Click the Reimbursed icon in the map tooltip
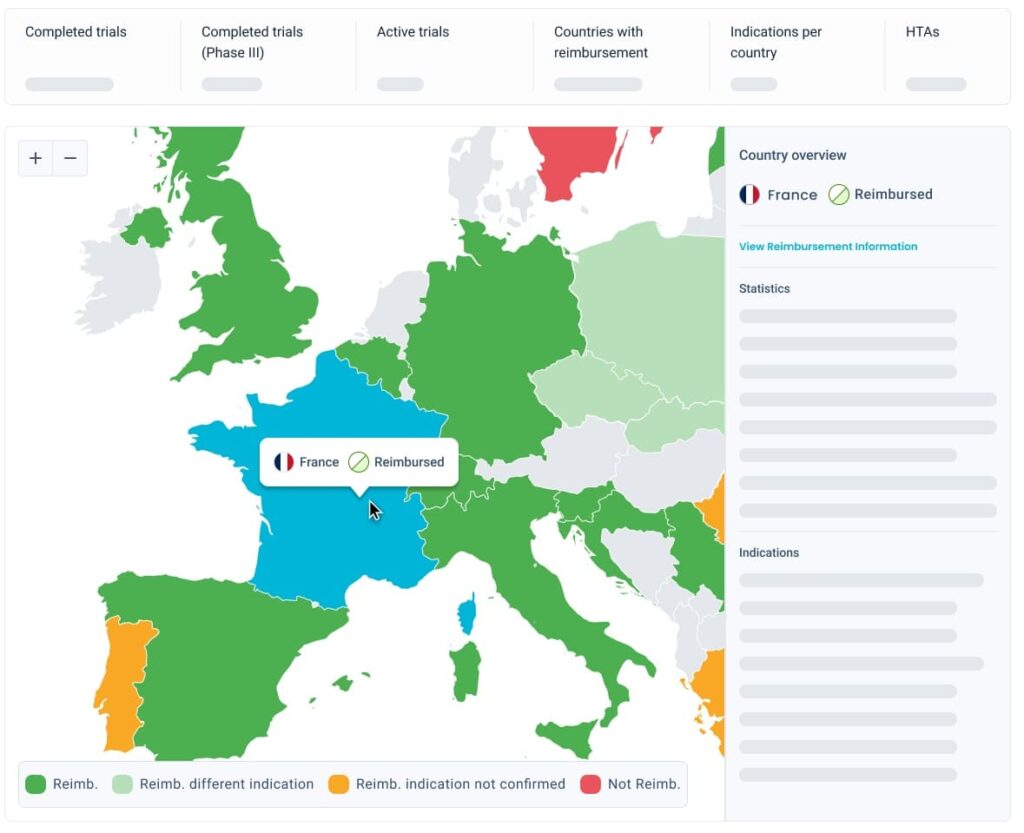The image size is (1024, 833). [358, 462]
